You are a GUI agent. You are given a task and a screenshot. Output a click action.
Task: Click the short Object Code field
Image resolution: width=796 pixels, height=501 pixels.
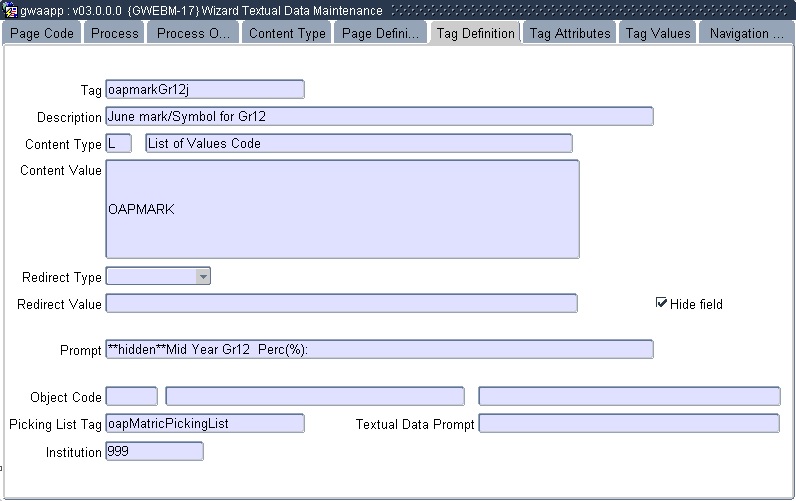pos(131,396)
